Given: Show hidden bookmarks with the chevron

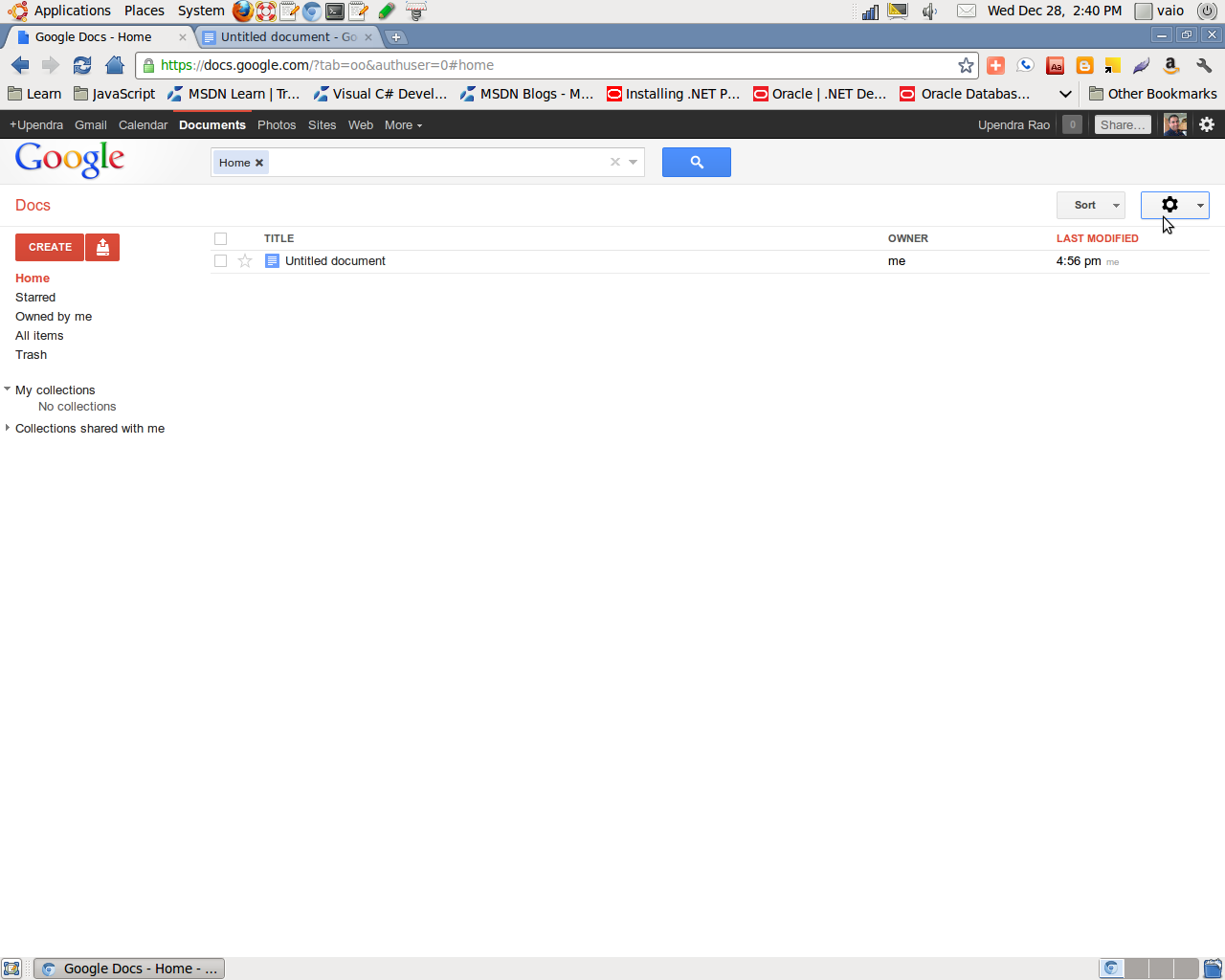Looking at the screenshot, I should 1065,94.
